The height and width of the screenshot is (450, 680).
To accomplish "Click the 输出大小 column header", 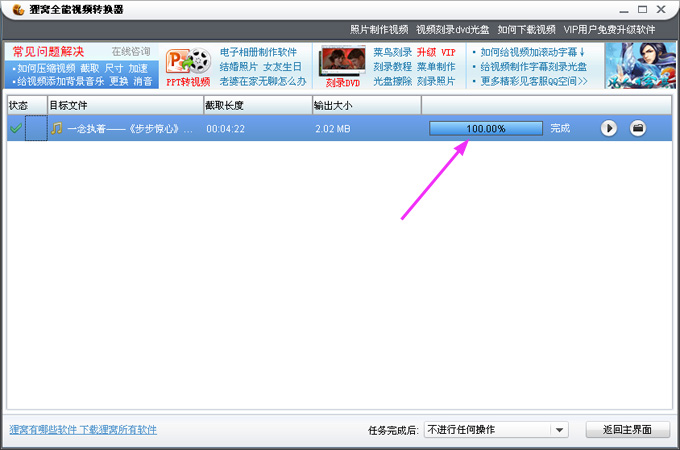I will click(367, 105).
